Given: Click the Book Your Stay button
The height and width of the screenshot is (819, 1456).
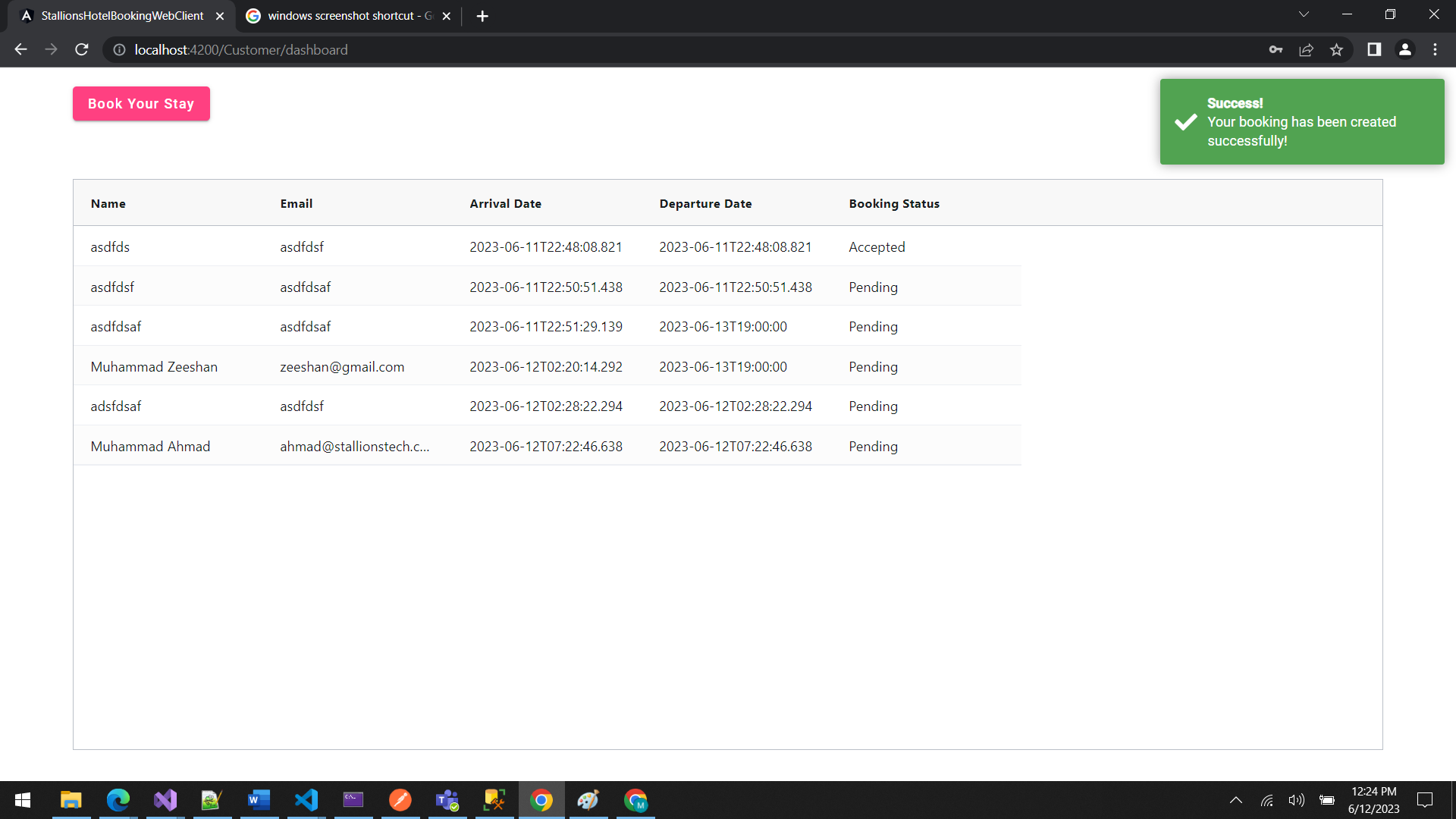Looking at the screenshot, I should click(x=141, y=104).
